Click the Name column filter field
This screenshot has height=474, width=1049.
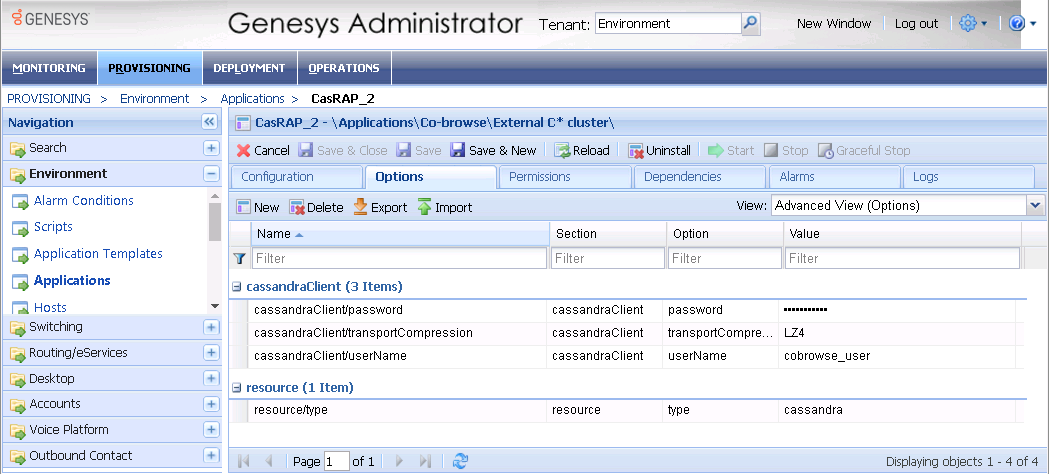click(399, 258)
